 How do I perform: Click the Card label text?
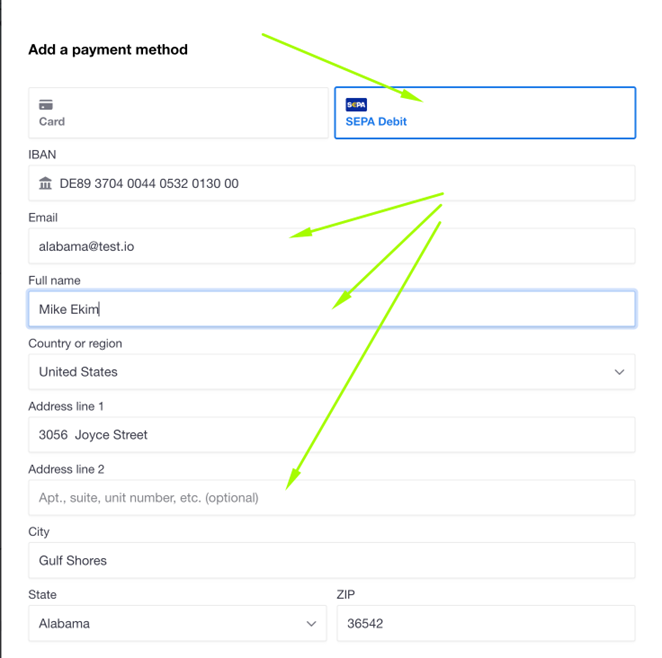(x=52, y=122)
